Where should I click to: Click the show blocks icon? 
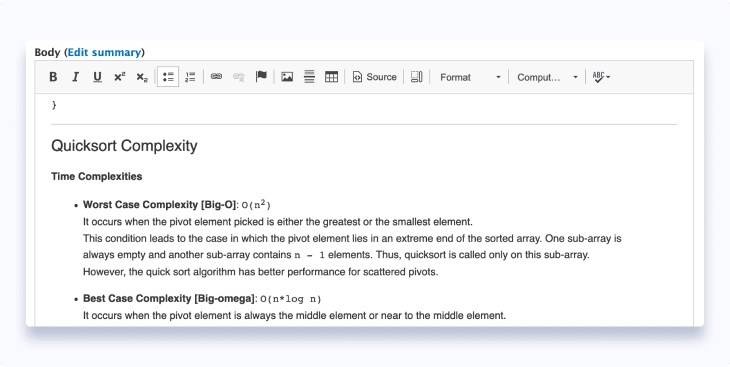click(417, 77)
